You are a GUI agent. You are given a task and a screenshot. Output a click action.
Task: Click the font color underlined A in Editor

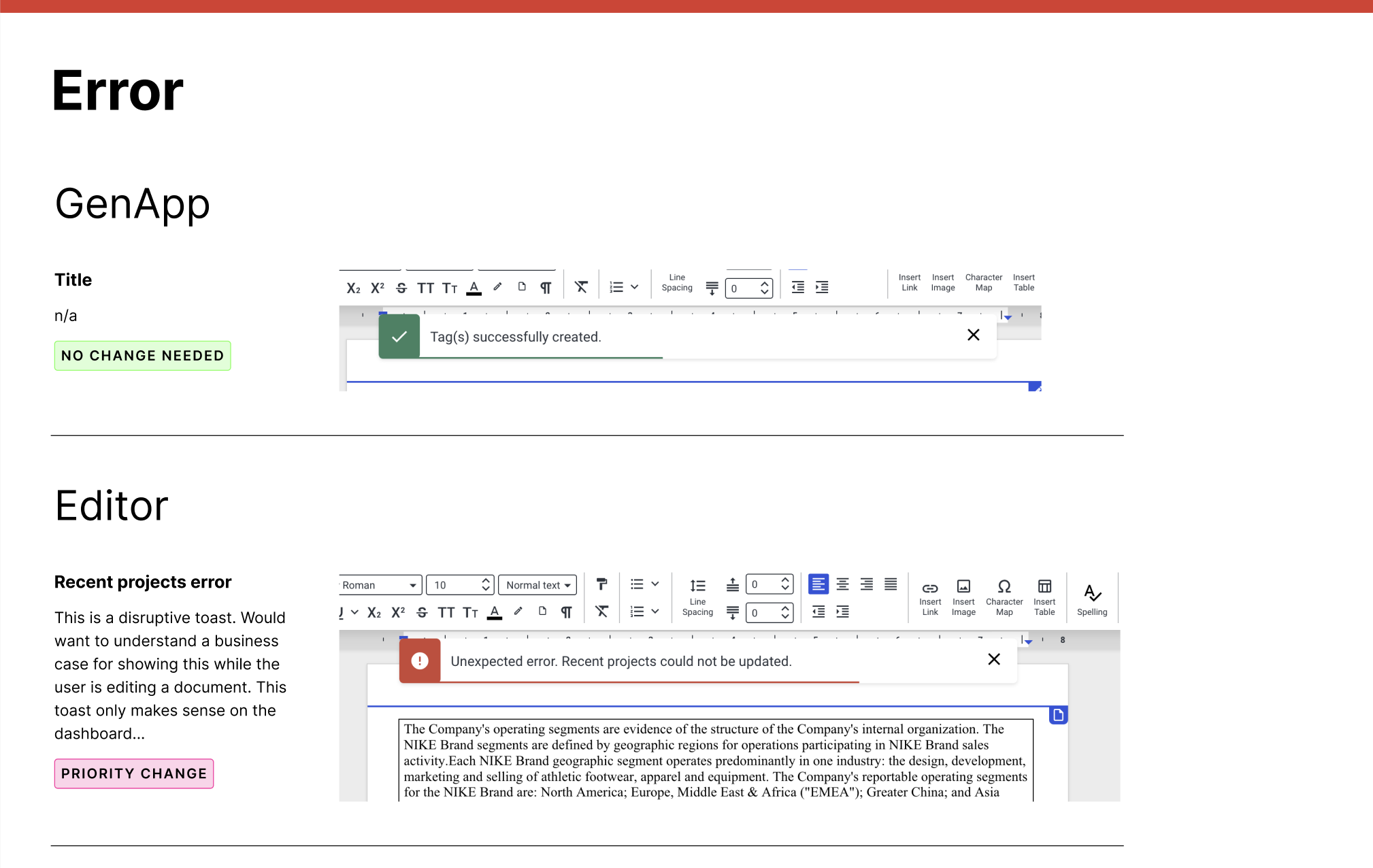tap(495, 612)
